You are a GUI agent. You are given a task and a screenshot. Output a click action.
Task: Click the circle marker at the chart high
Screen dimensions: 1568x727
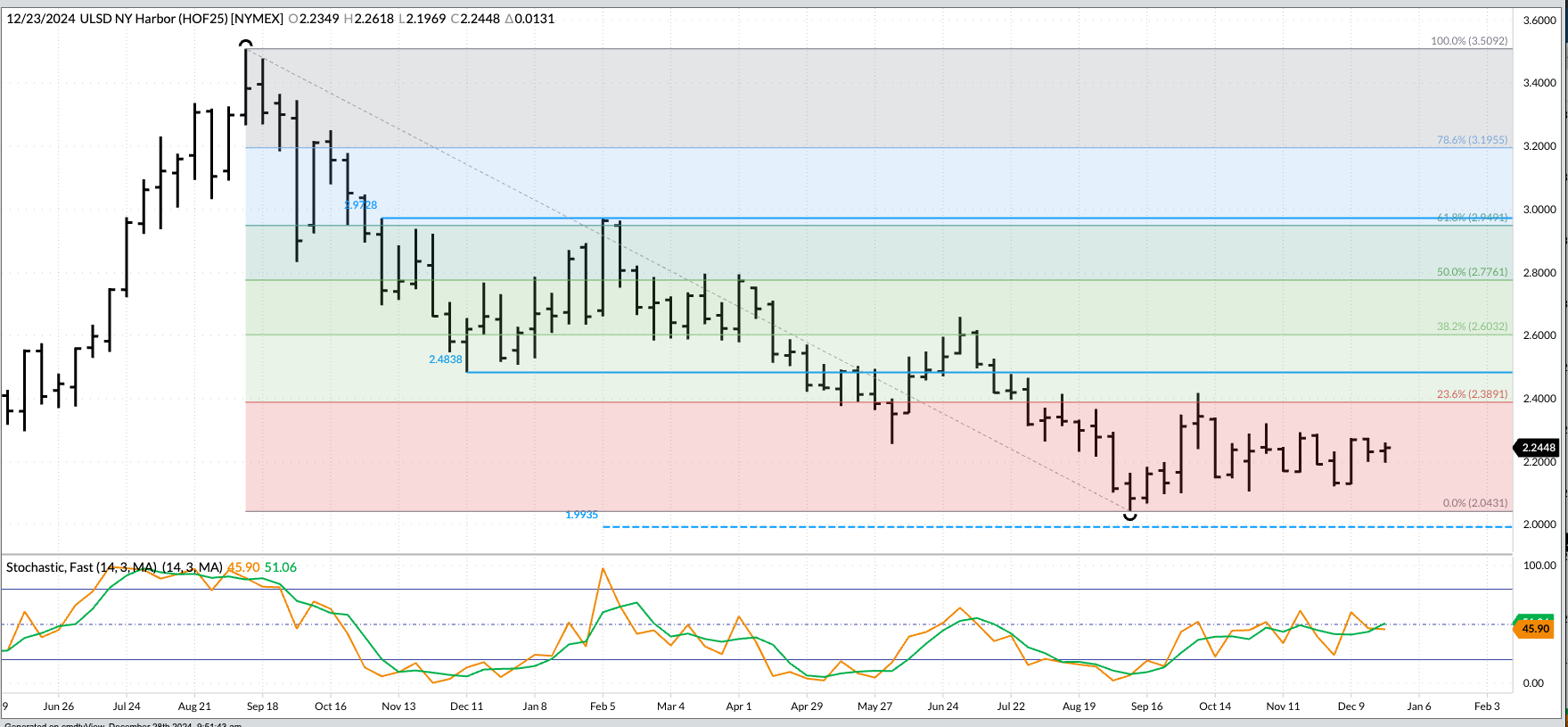pos(246,44)
